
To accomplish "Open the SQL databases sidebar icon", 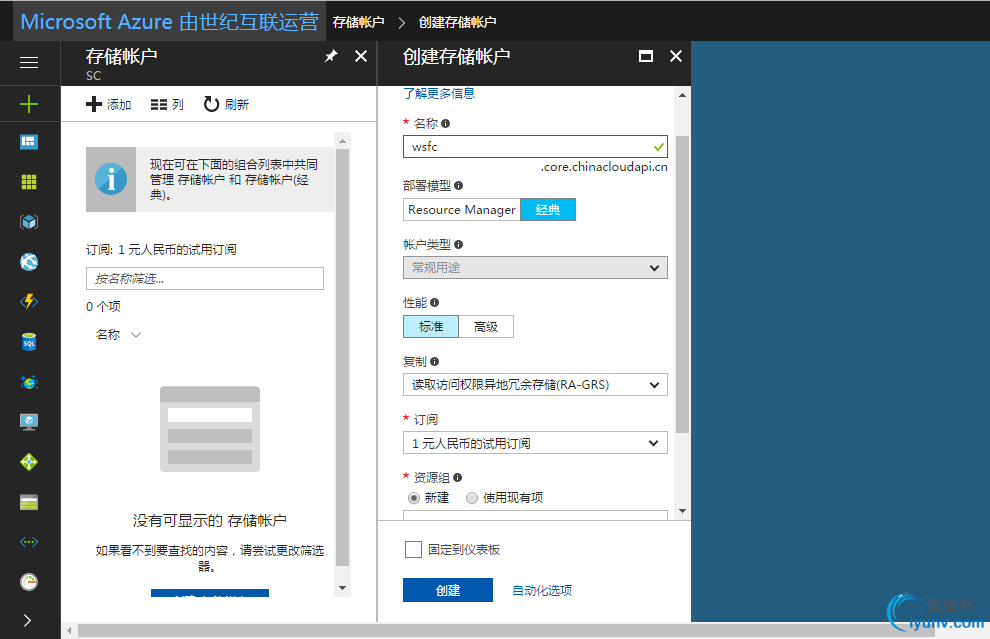I will click(29, 342).
